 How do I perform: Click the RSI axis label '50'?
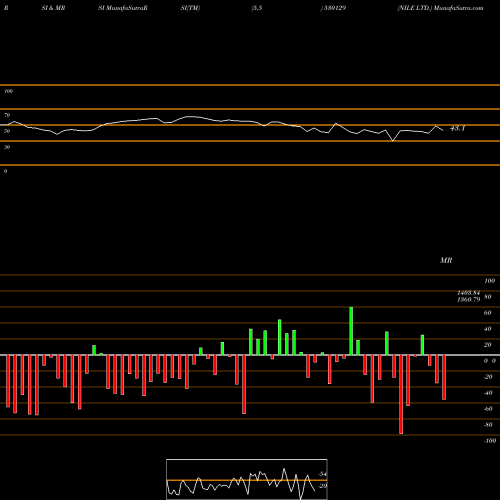[7, 131]
